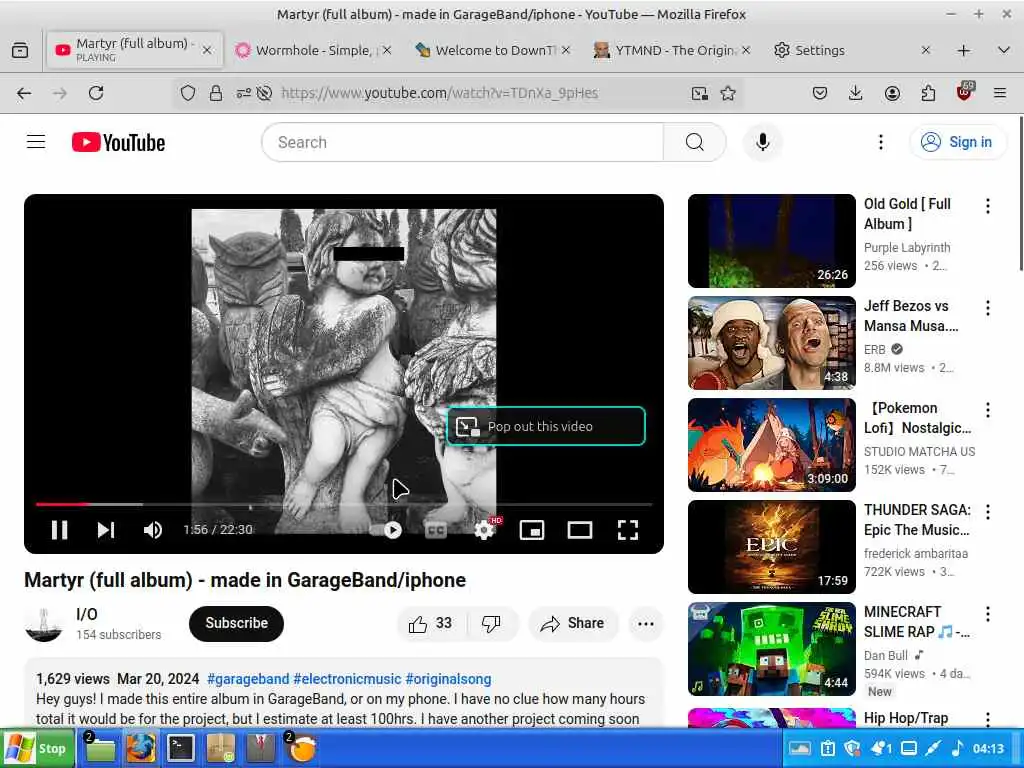Go back to previous page
Viewport: 1024px width, 768px height.
click(x=24, y=93)
